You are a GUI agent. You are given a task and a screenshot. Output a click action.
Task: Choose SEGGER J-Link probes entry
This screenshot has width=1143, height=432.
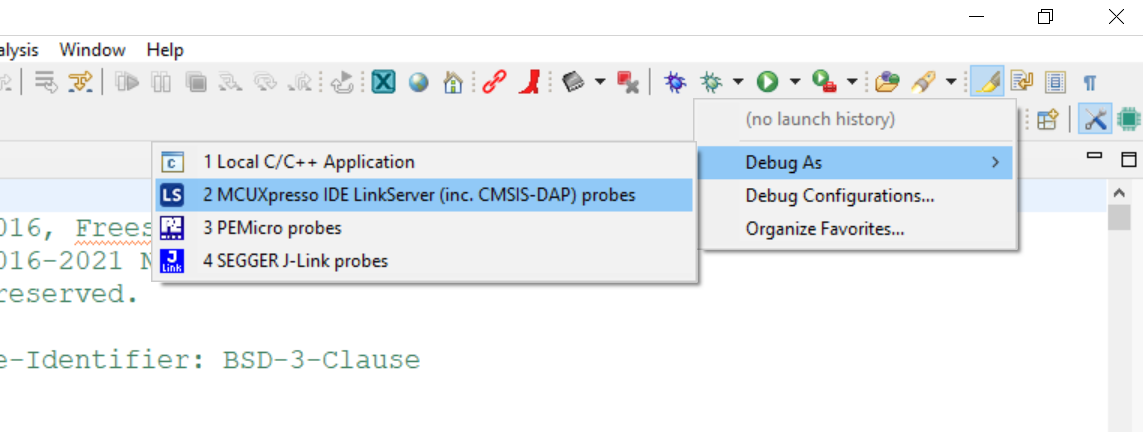(x=295, y=261)
